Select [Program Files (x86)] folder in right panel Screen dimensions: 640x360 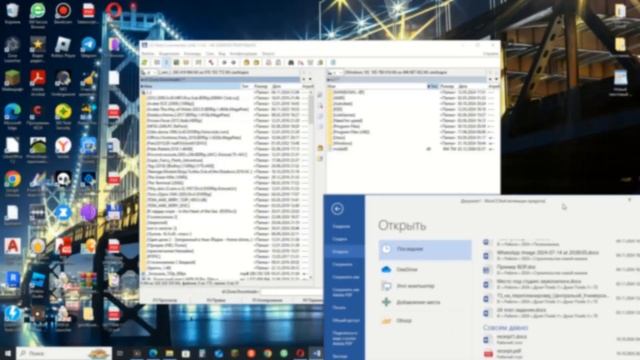[351, 132]
